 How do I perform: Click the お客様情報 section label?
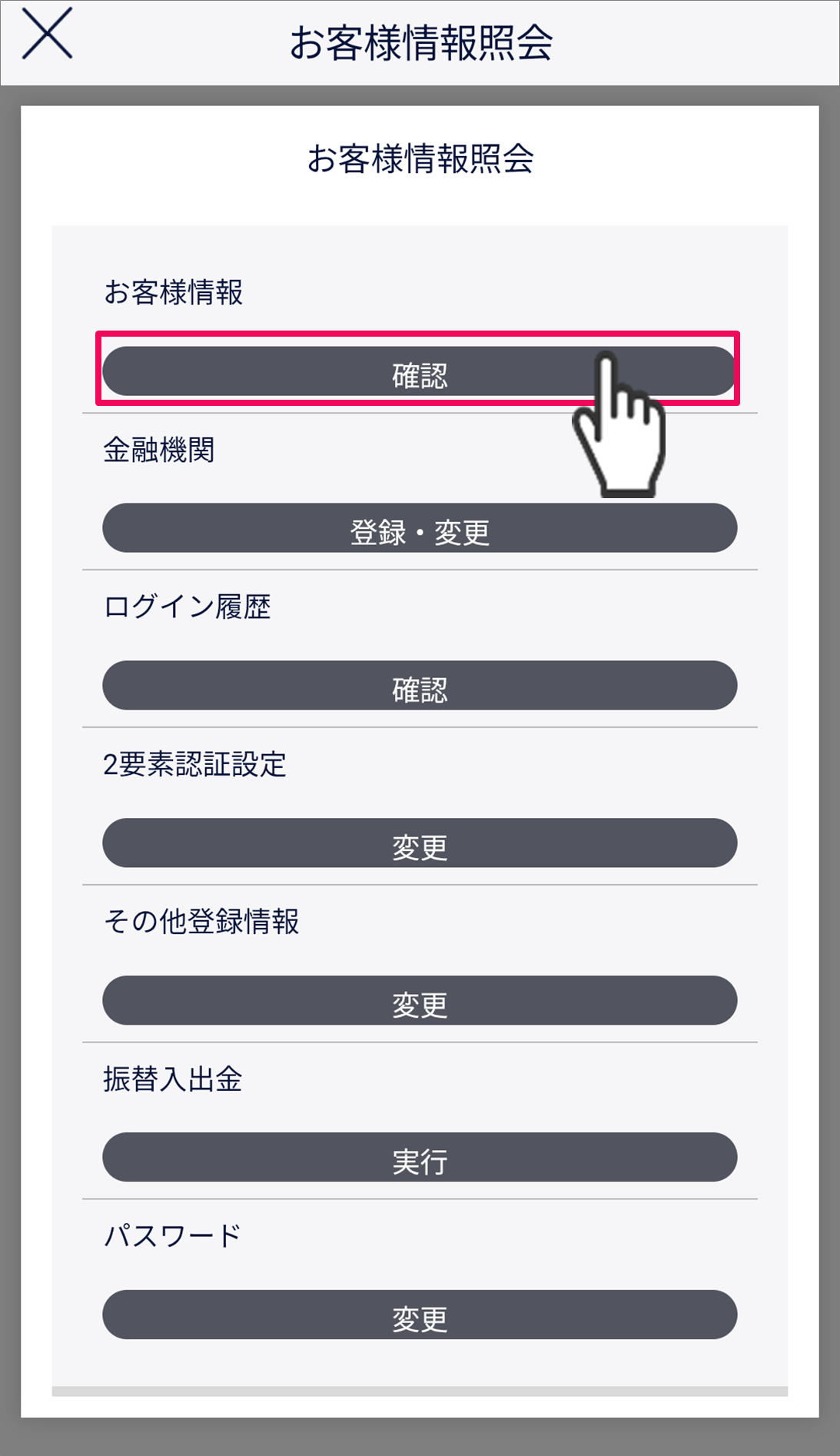[173, 293]
